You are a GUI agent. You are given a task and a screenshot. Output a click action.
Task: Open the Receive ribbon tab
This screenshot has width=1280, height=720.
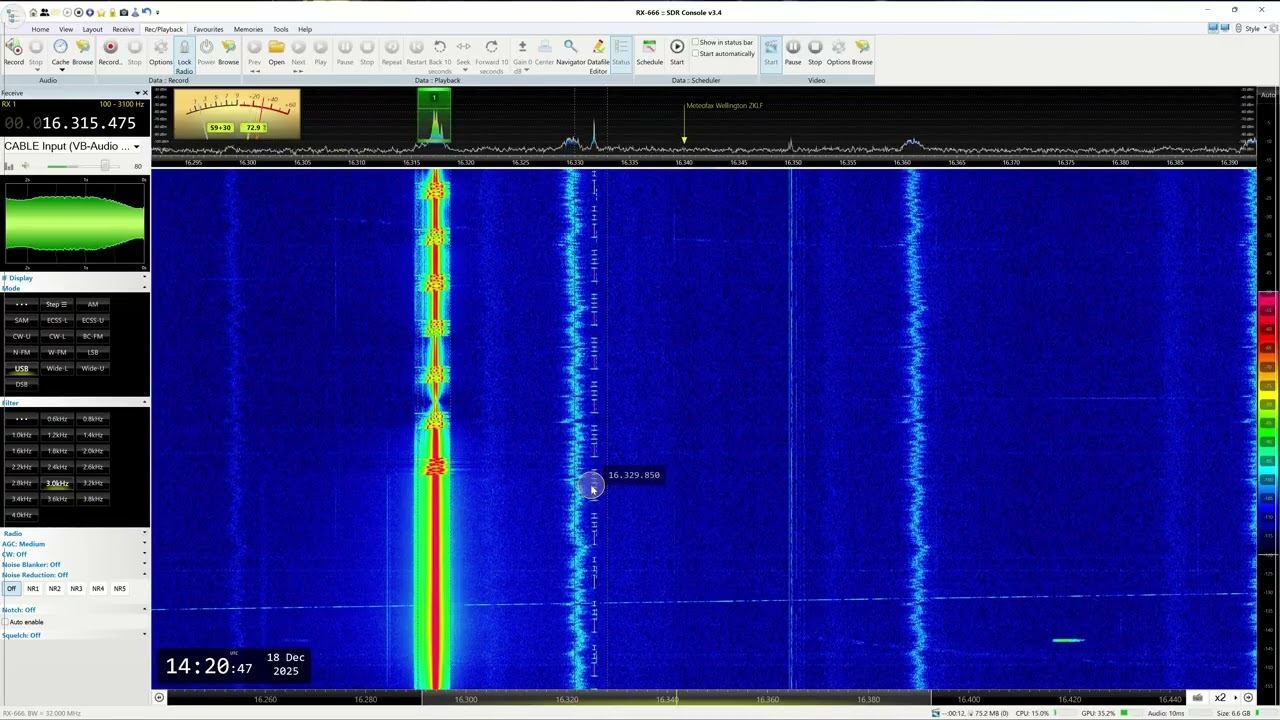coord(123,29)
